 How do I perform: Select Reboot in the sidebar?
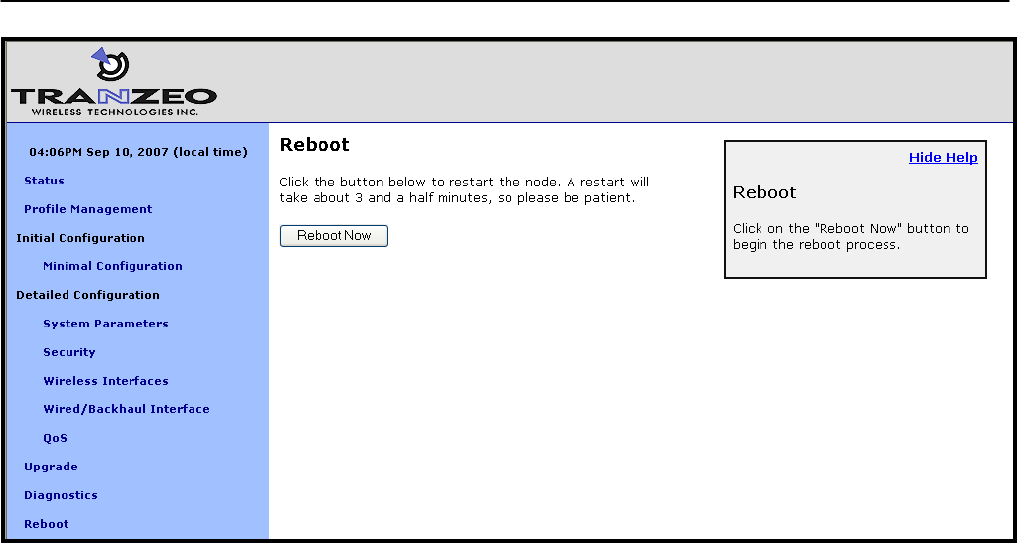click(x=46, y=524)
